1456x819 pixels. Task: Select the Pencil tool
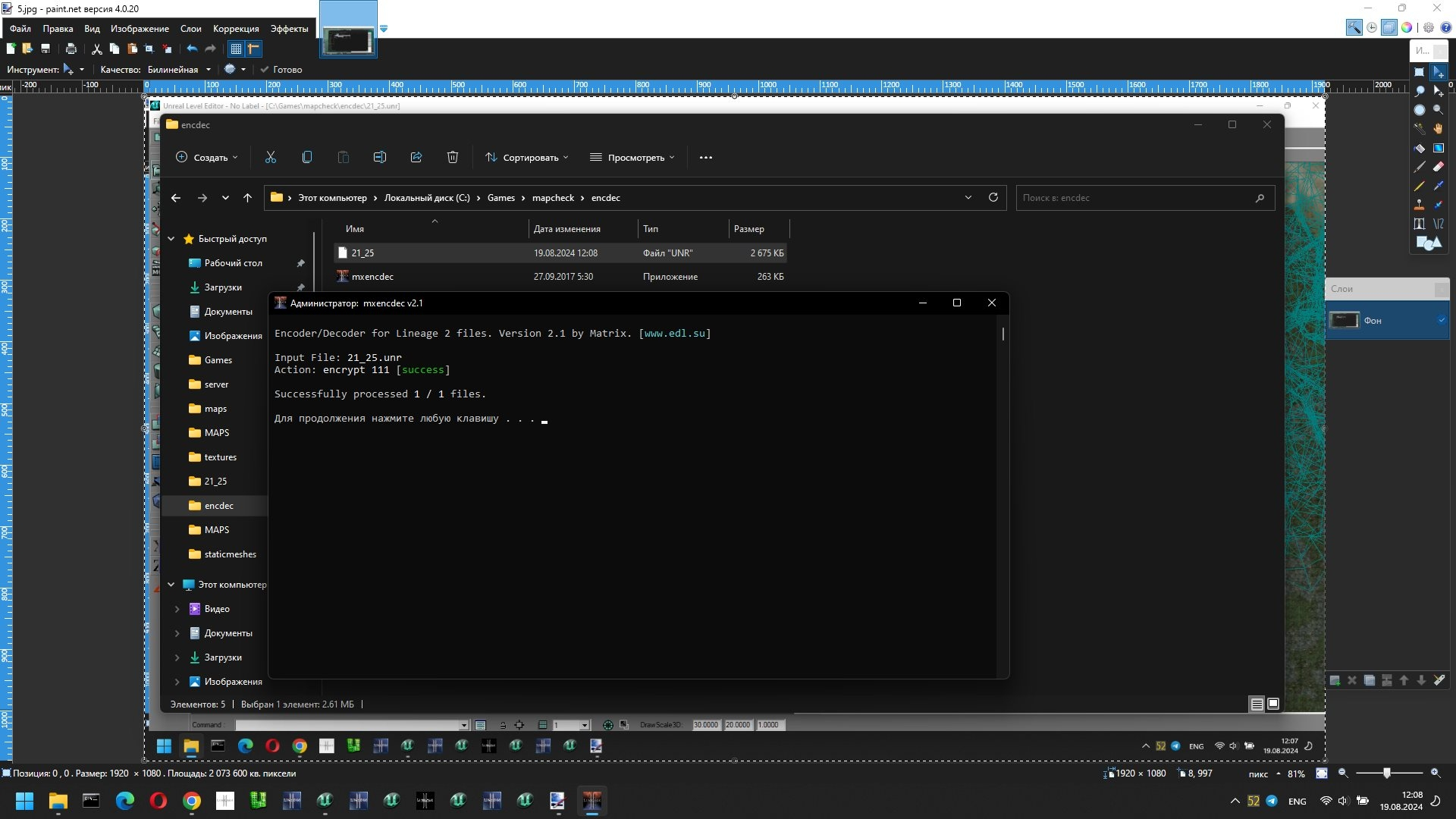[1420, 186]
